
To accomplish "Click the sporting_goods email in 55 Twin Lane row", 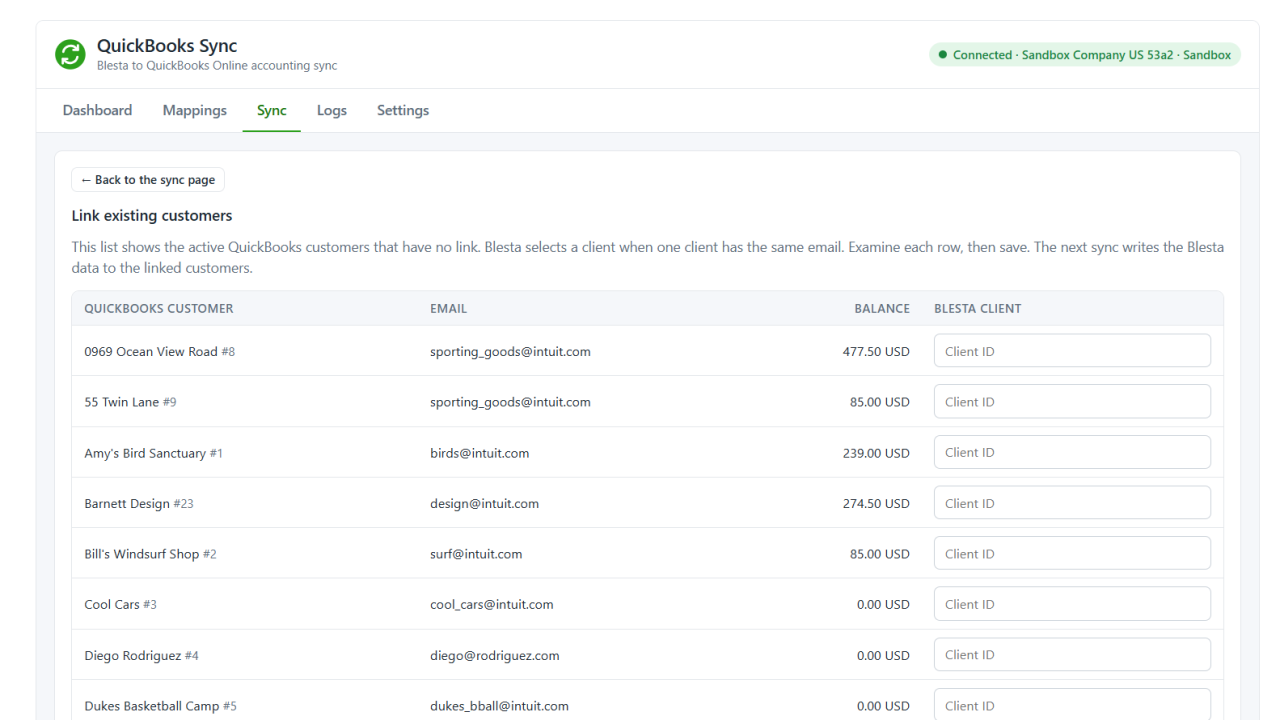I will (510, 402).
